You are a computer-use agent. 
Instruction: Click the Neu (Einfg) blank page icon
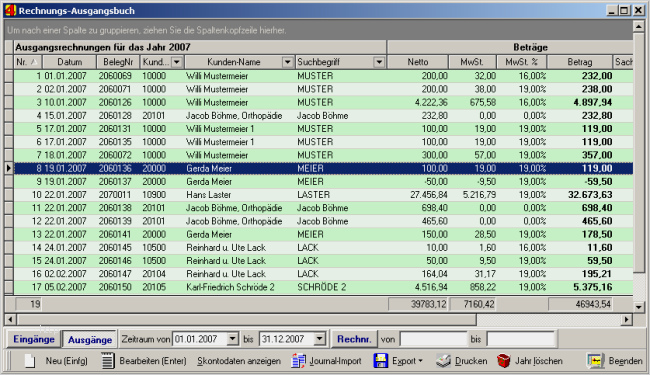pos(30,361)
